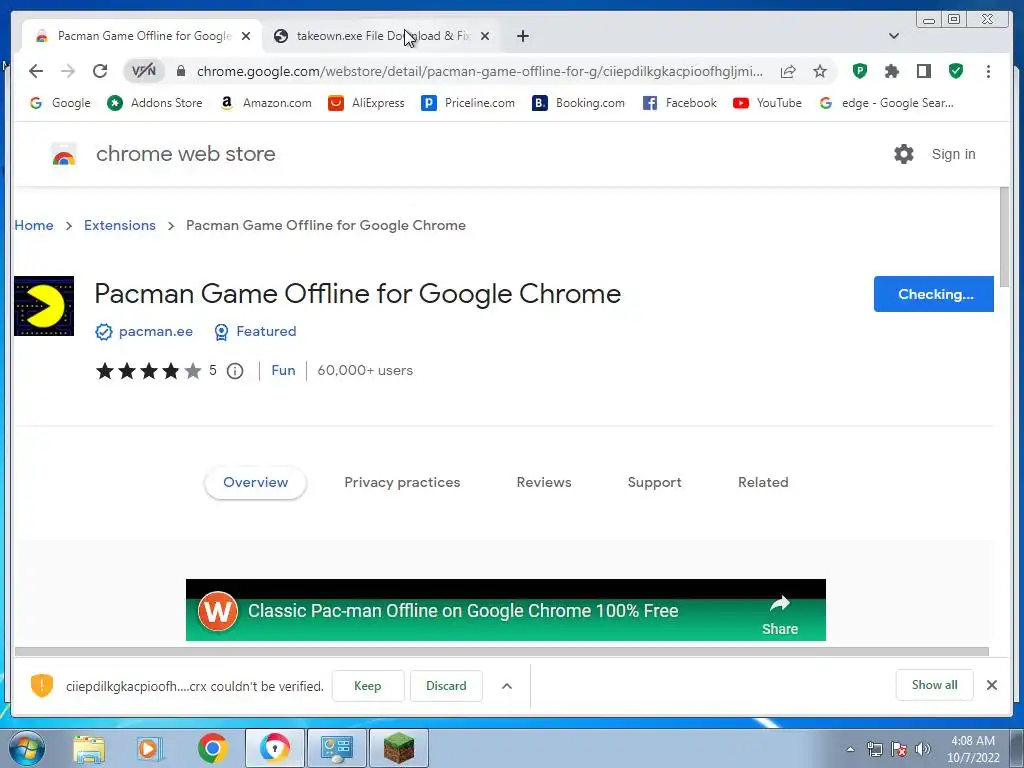Click the forward navigation arrow
This screenshot has height=768, width=1024.
(68, 71)
